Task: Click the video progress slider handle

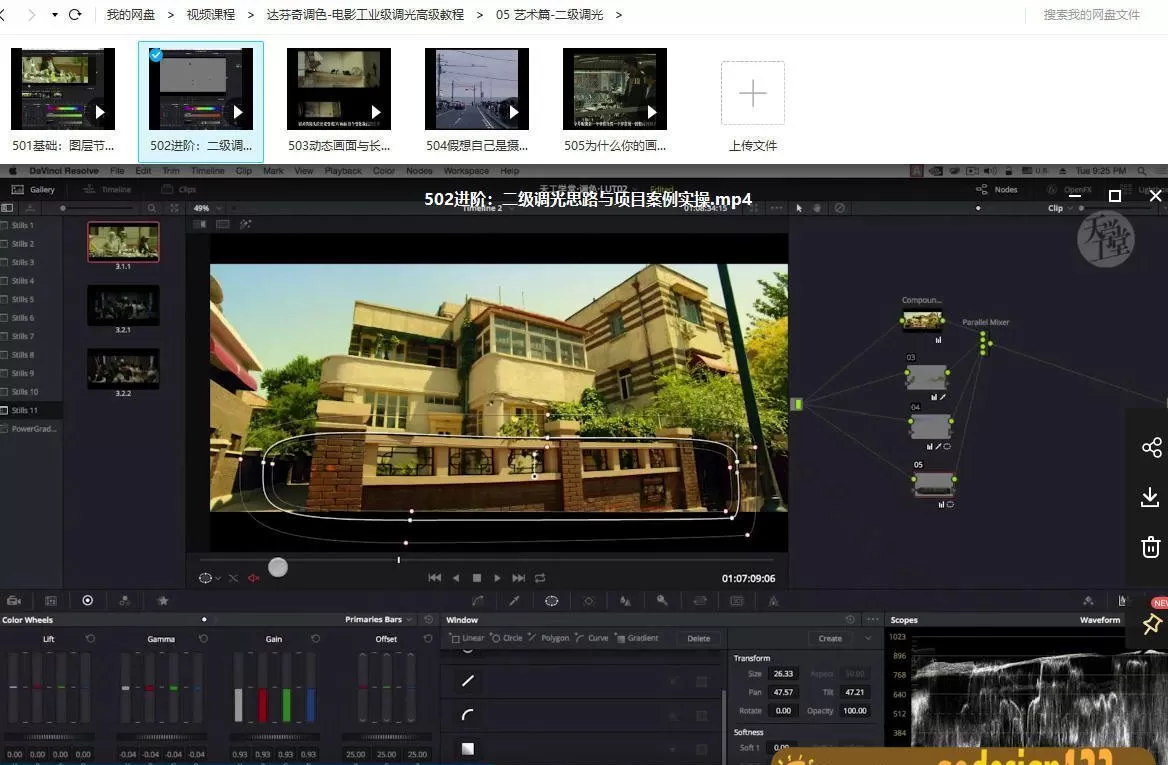Action: click(278, 567)
